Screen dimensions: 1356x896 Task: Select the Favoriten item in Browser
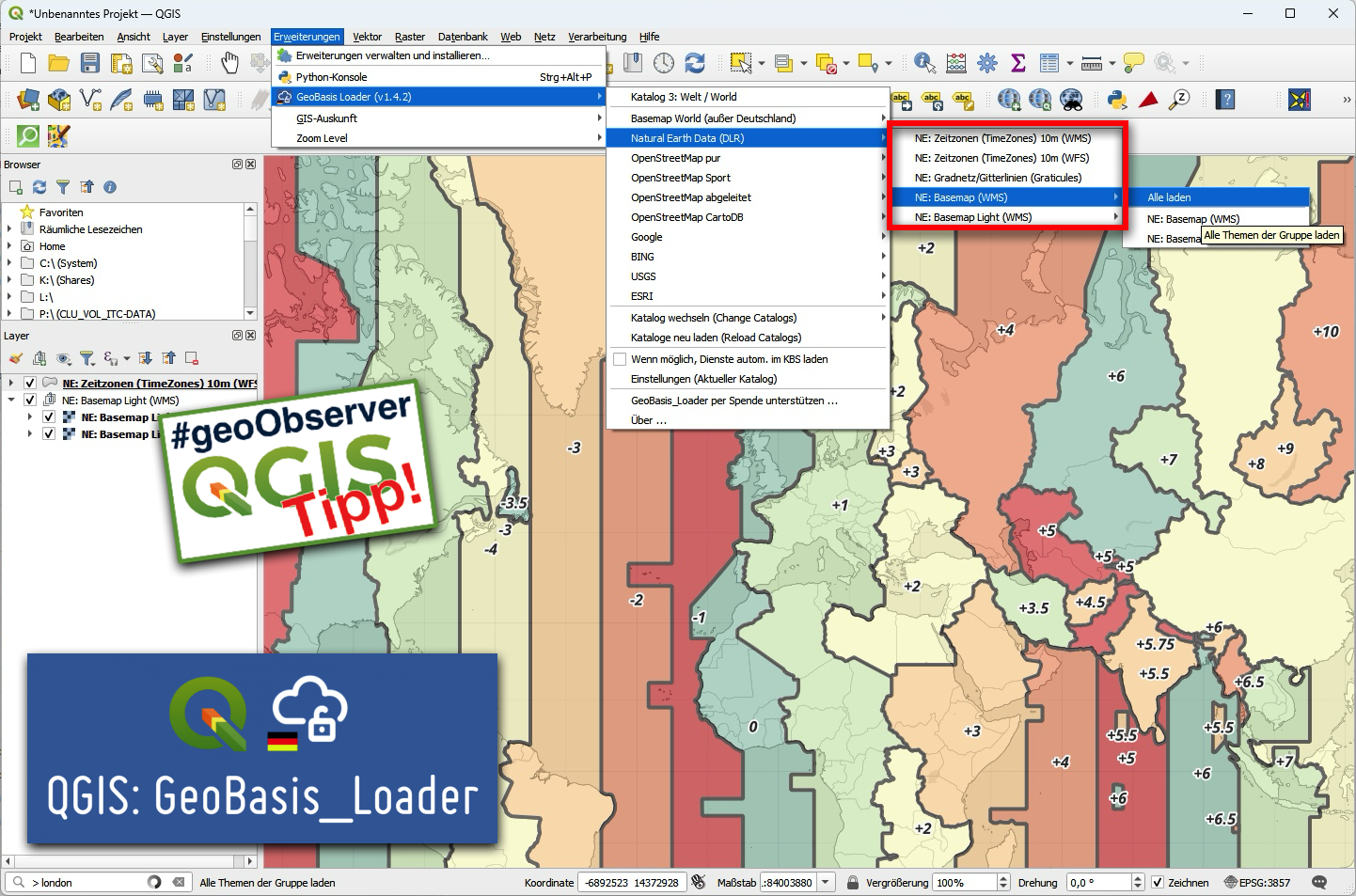[61, 212]
